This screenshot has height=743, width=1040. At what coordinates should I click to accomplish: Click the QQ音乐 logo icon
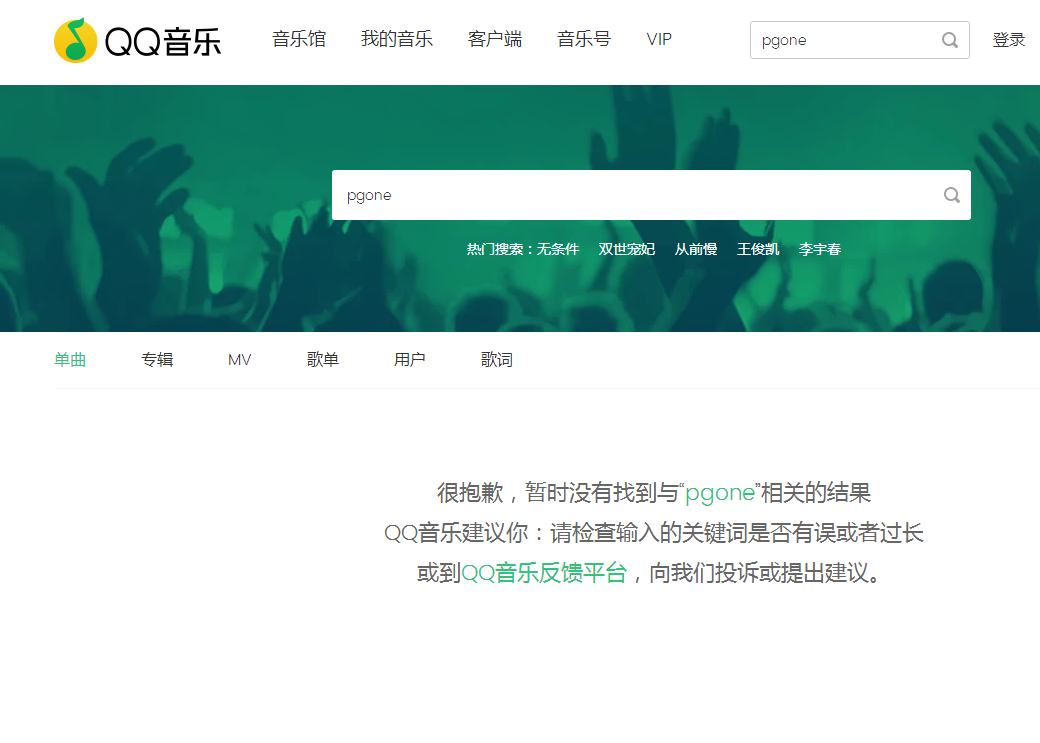[x=75, y=40]
